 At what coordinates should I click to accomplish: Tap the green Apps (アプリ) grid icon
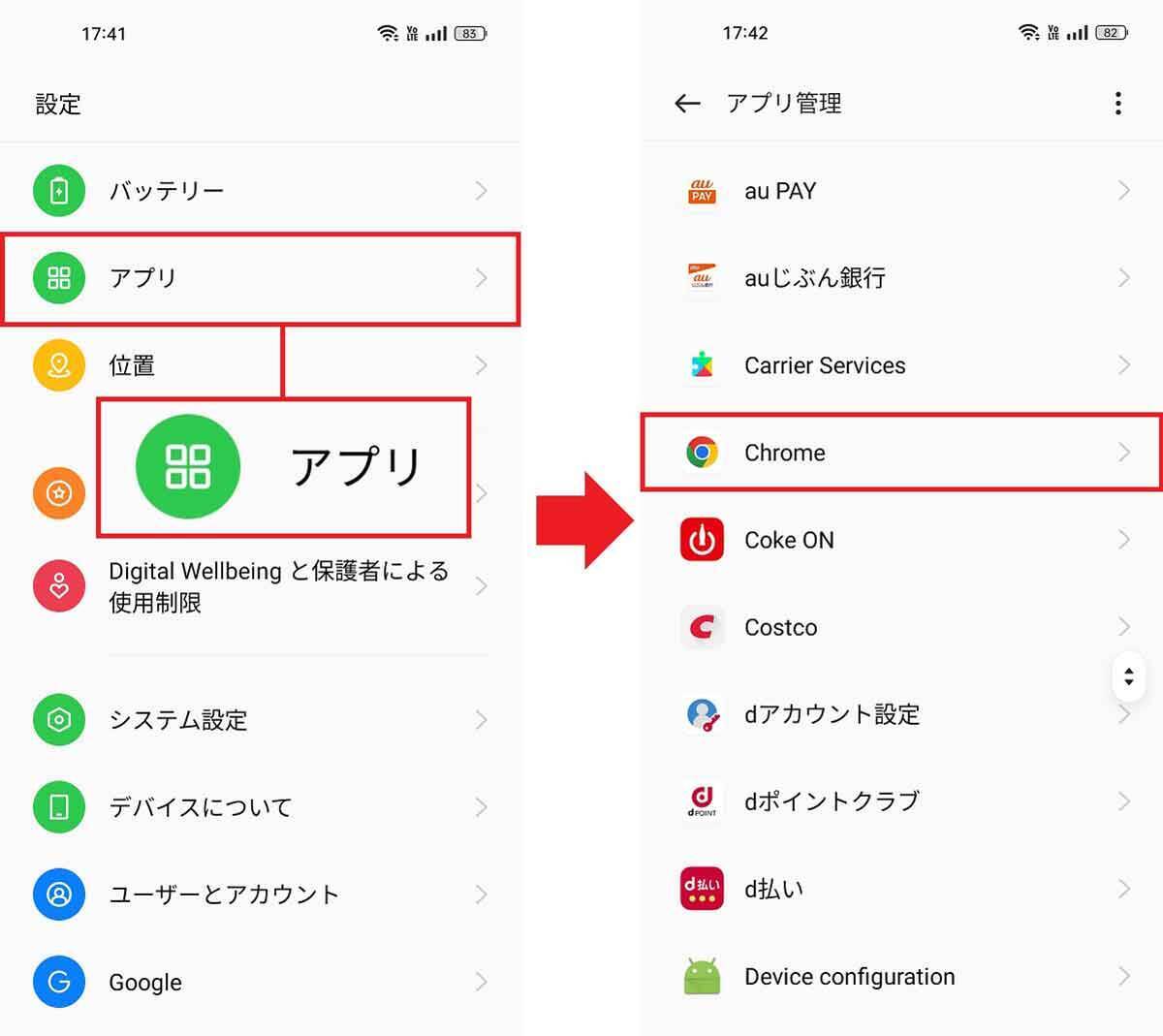[59, 278]
